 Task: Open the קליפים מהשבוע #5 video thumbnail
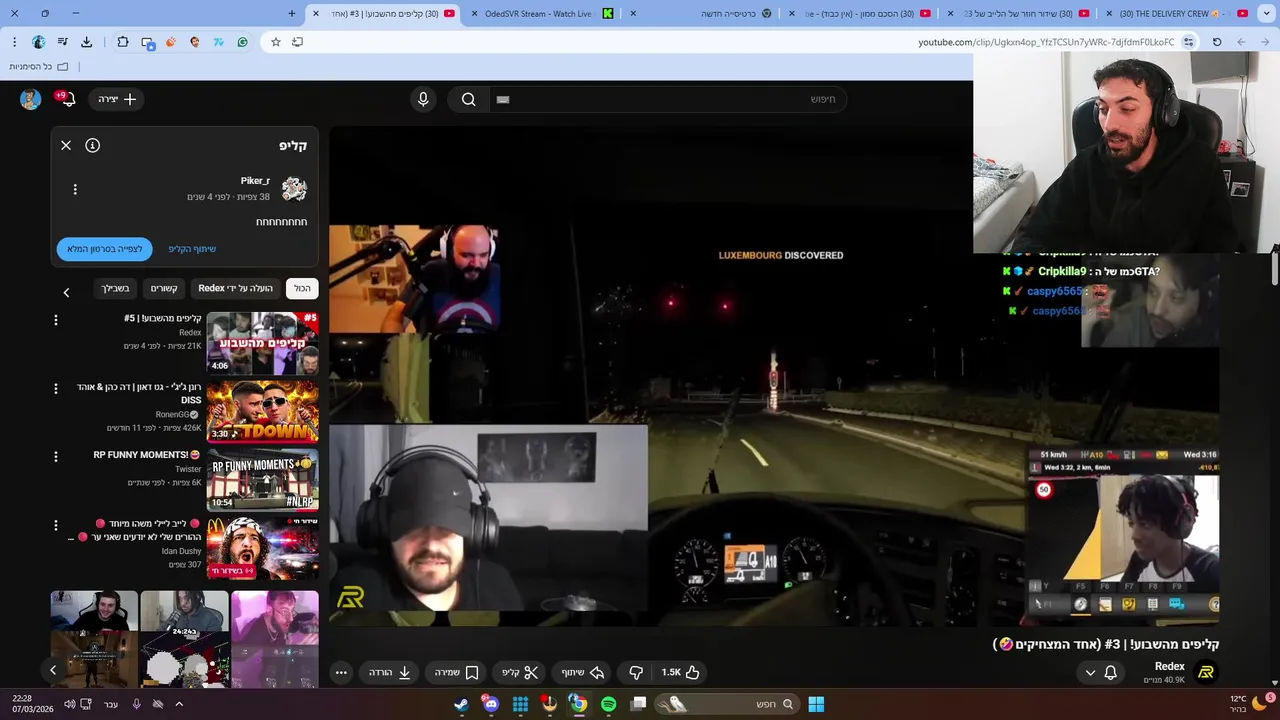[262, 342]
